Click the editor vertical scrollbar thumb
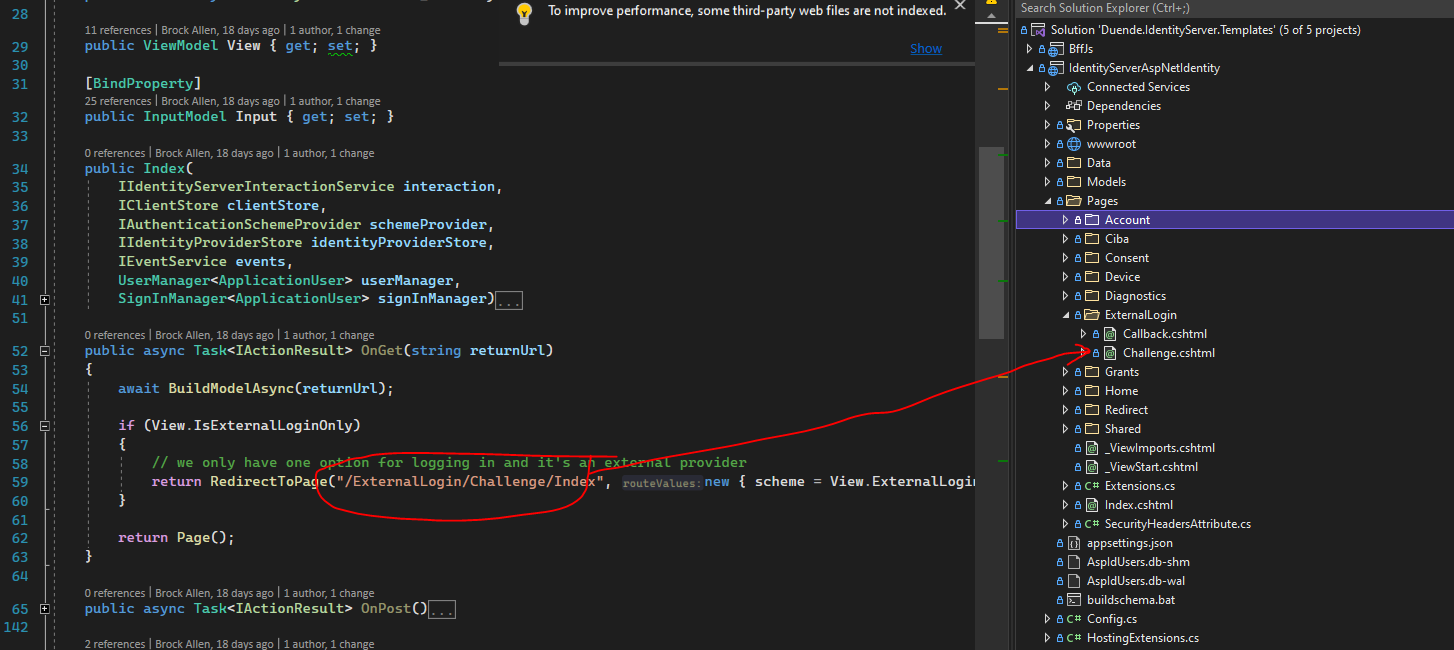This screenshot has height=650, width=1454. (x=991, y=243)
